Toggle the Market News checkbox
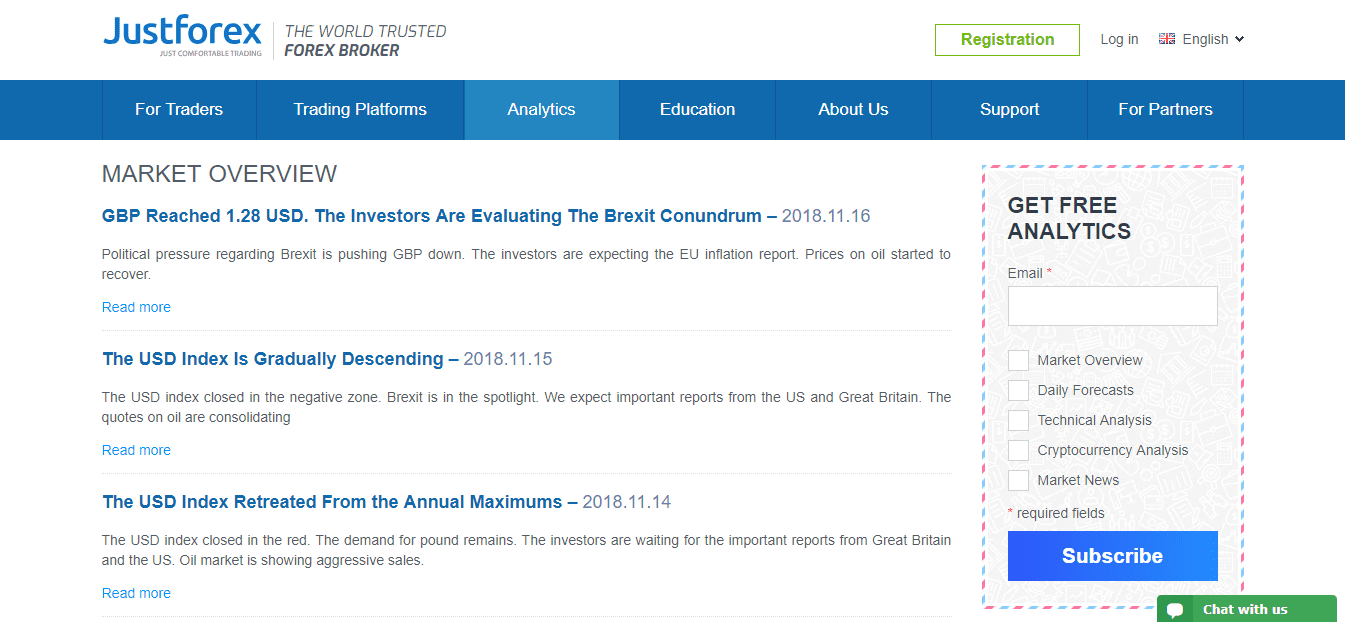1345x622 pixels. click(x=1018, y=480)
